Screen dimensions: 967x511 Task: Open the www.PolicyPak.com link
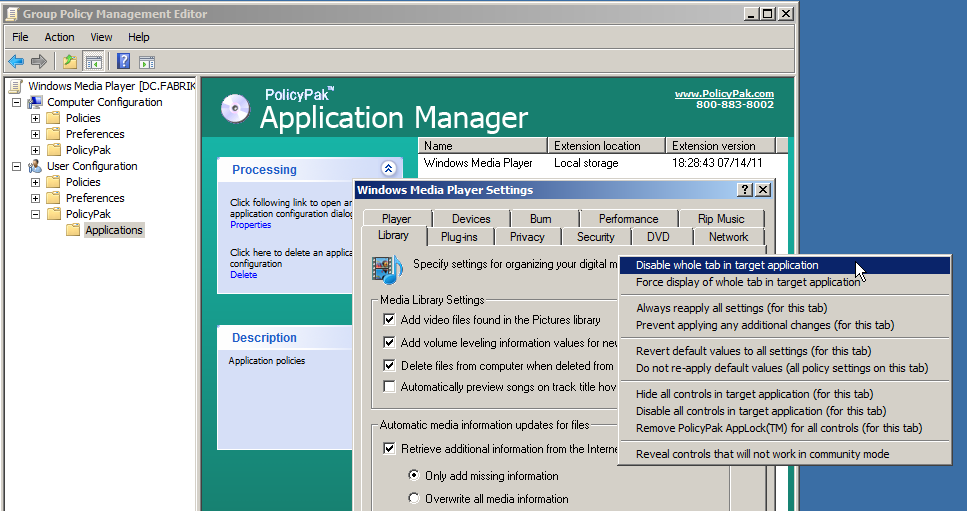pos(724,94)
